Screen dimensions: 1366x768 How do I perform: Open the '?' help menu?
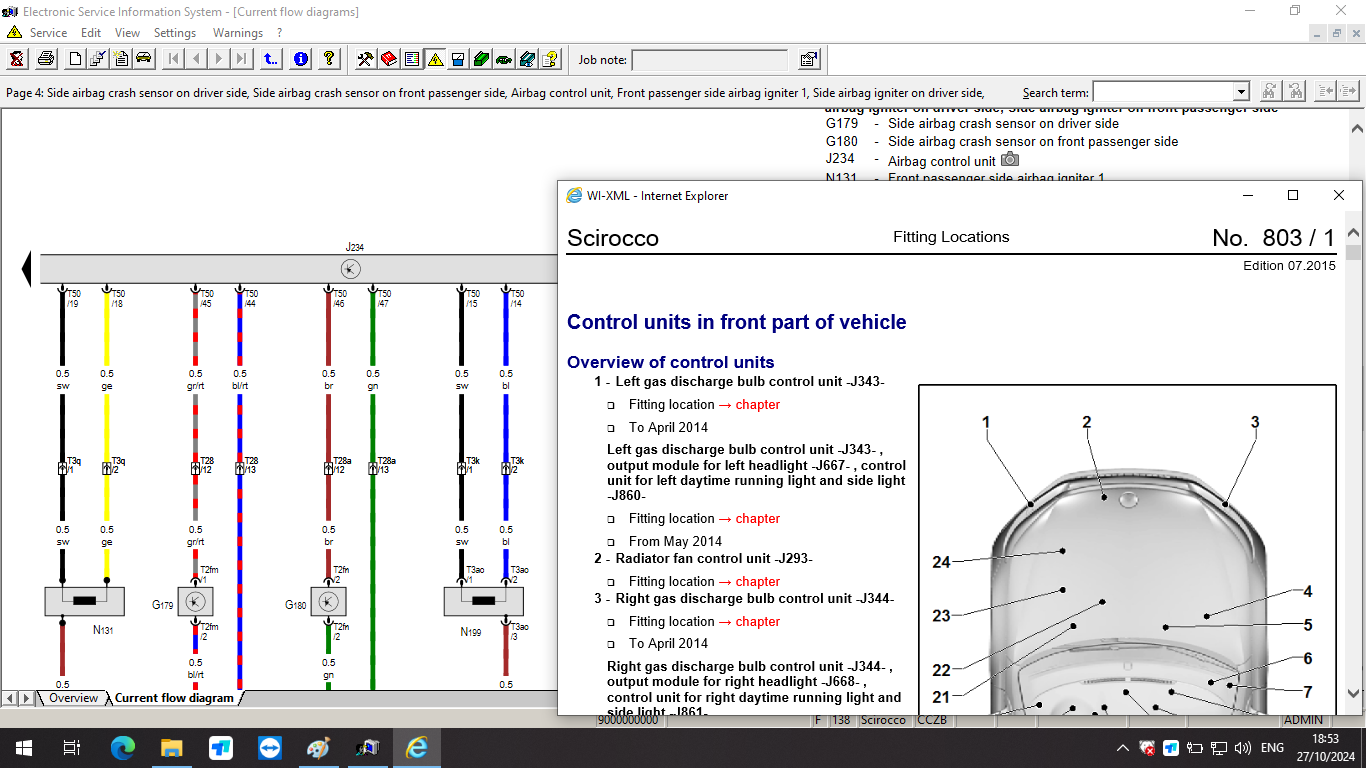coord(279,33)
